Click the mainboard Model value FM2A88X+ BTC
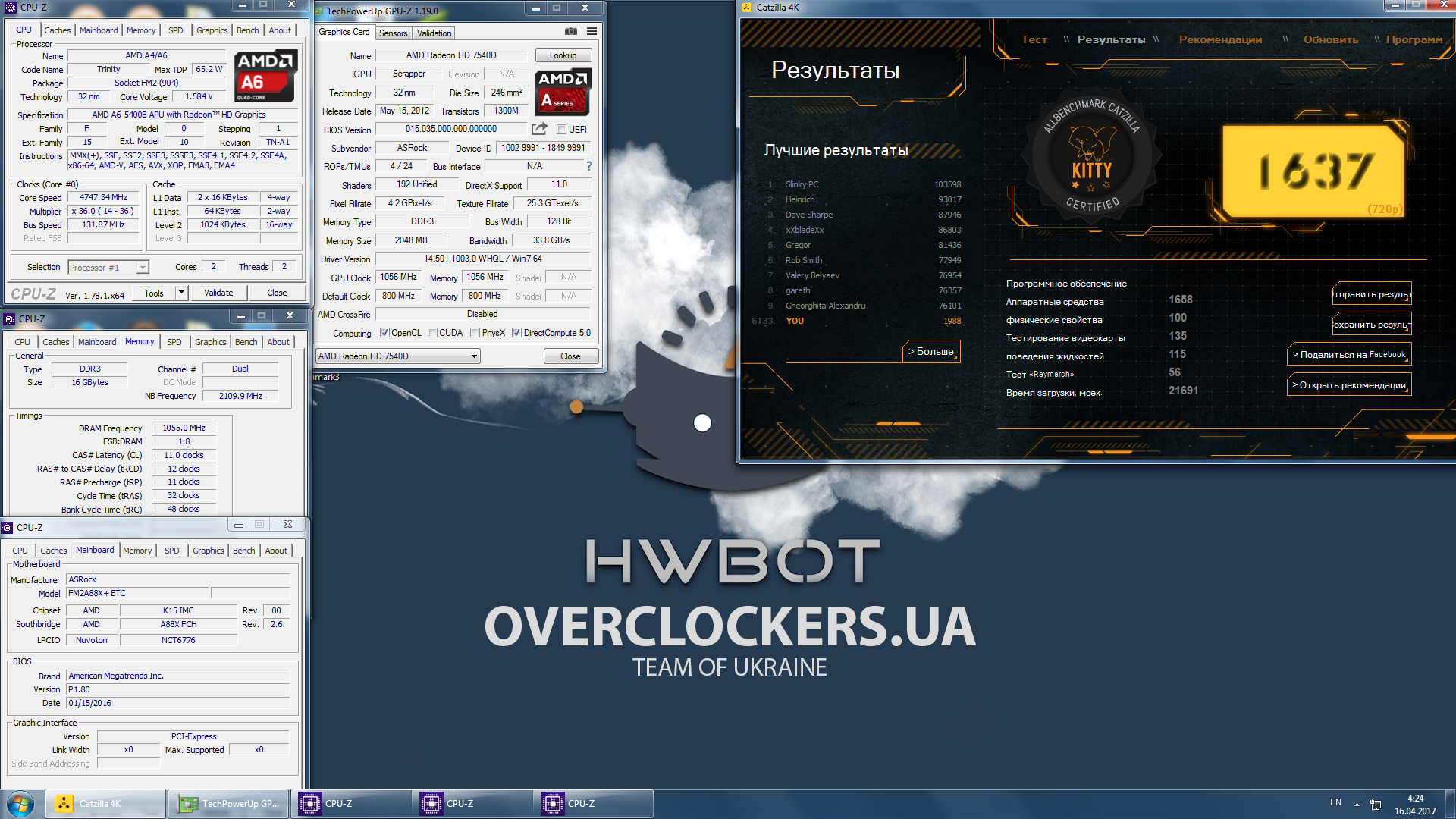Viewport: 1456px width, 819px height. click(137, 594)
